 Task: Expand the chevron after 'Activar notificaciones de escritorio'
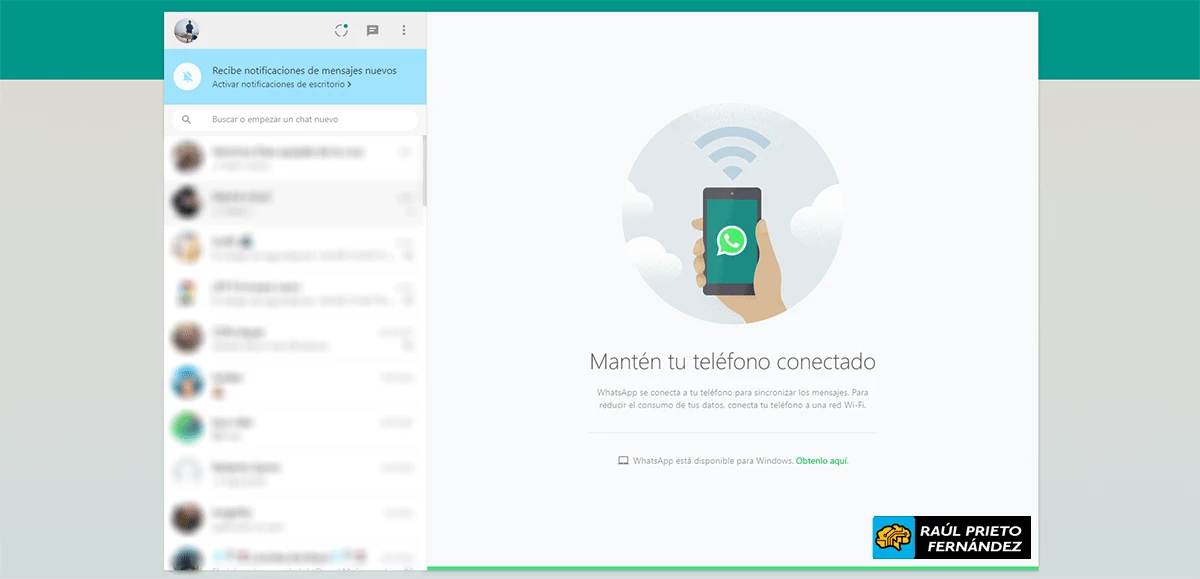pos(350,85)
